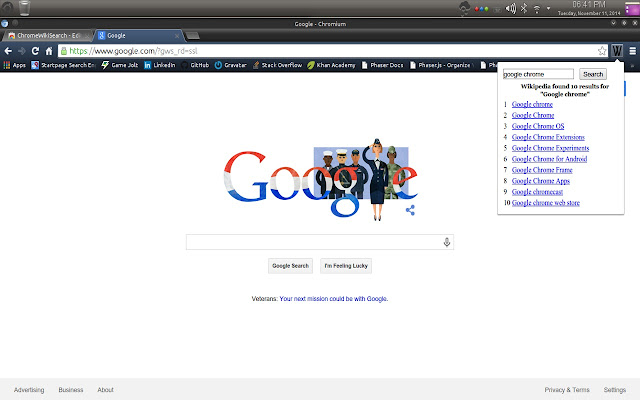The height and width of the screenshot is (400, 640).
Task: Open the Google Chrome for Android result
Action: [x=549, y=159]
